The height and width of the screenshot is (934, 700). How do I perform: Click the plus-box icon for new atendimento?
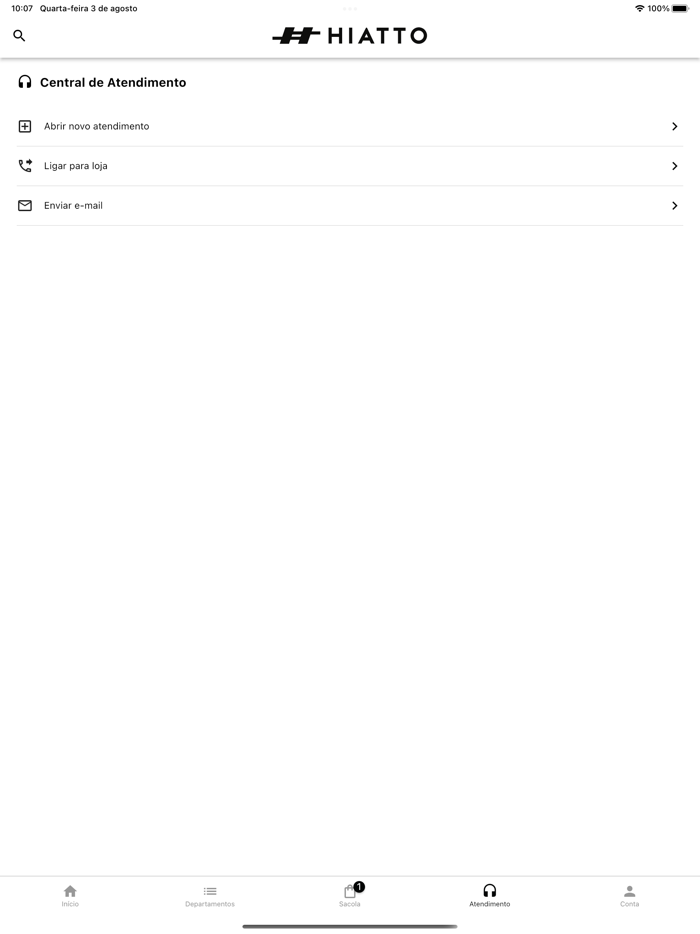[25, 127]
